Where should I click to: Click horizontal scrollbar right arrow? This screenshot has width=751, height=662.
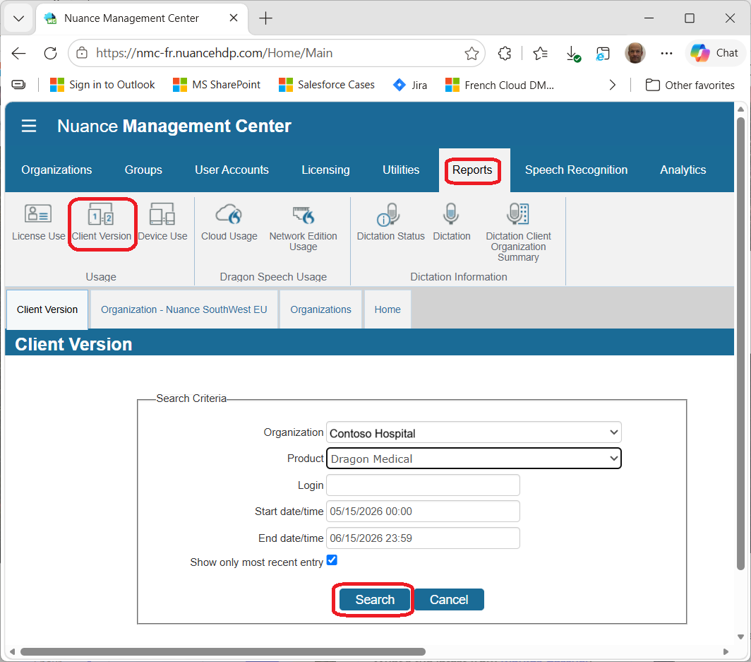point(726,651)
